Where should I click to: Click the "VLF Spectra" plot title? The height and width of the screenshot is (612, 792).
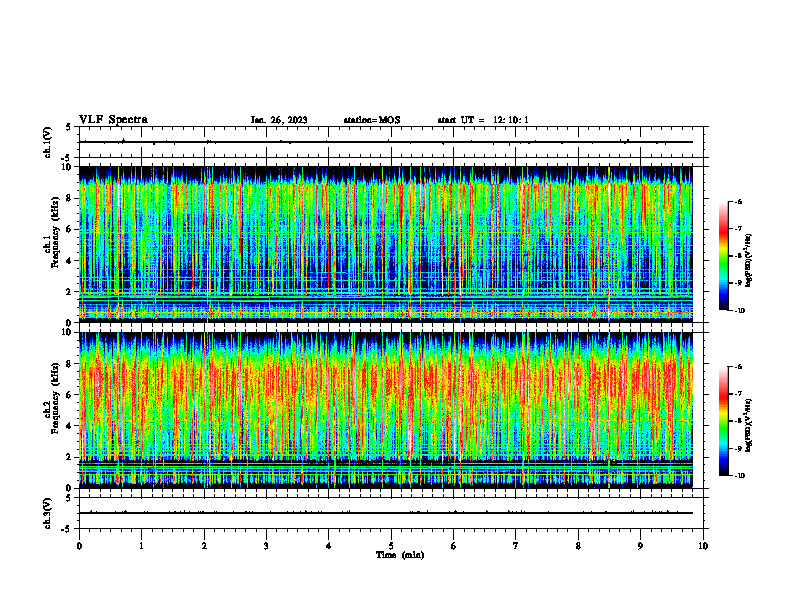click(x=114, y=120)
